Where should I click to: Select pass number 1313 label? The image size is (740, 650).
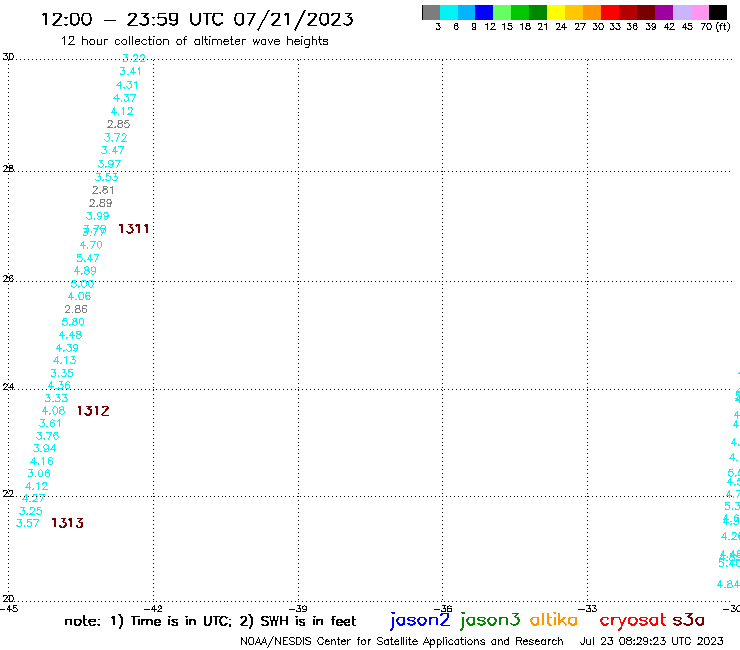tap(67, 523)
